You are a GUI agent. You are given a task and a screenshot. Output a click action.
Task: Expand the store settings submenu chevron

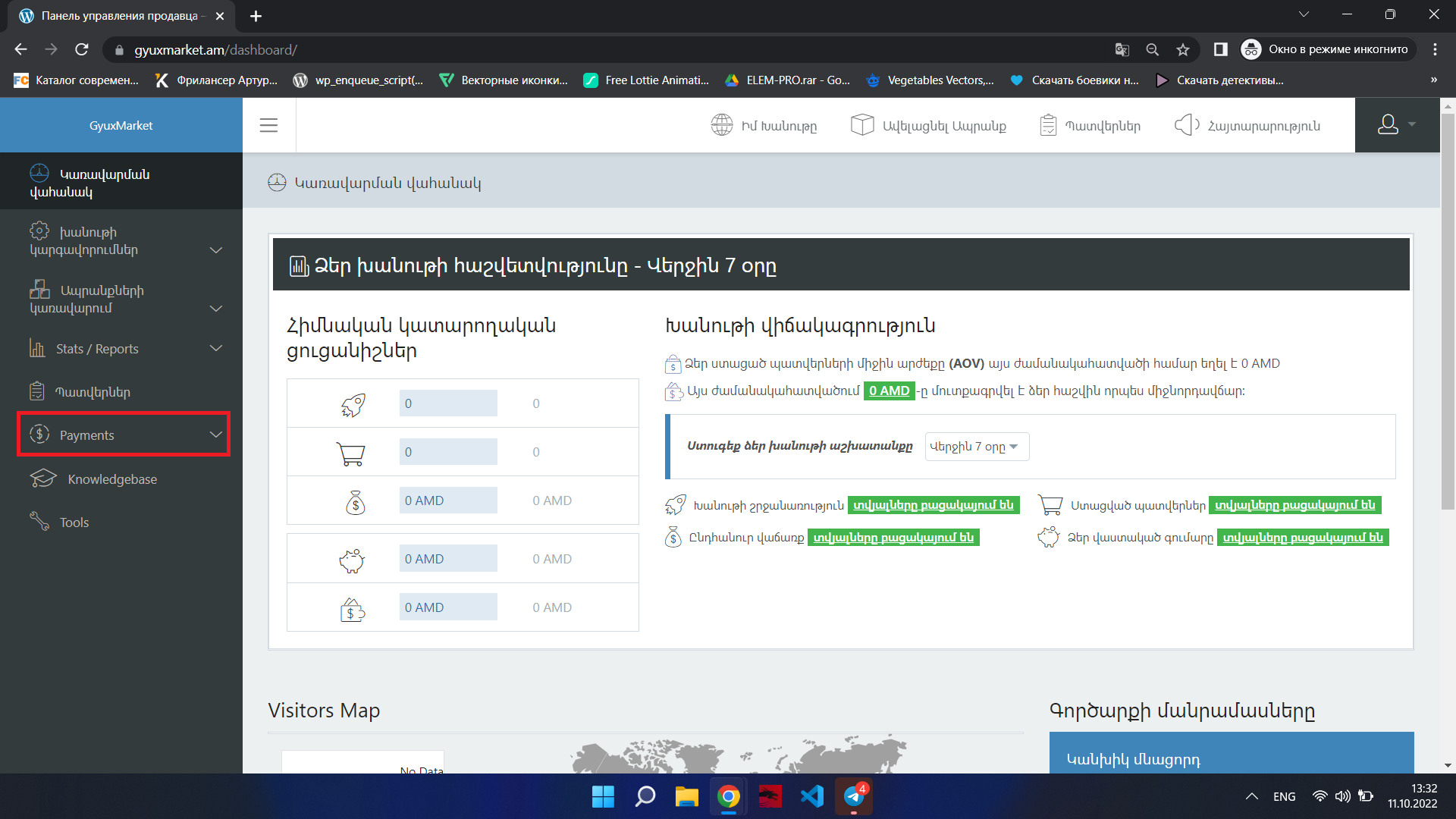click(215, 249)
